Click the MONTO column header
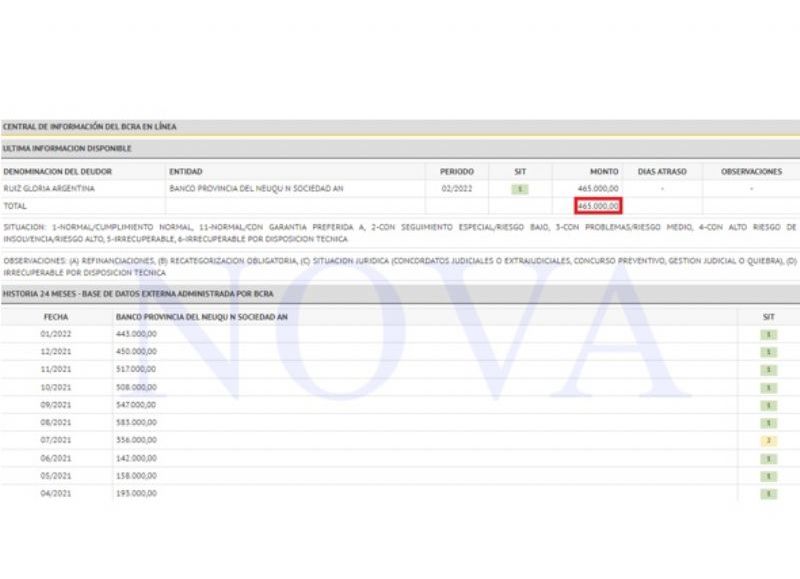Viewport: 800px width, 579px height. [605, 171]
